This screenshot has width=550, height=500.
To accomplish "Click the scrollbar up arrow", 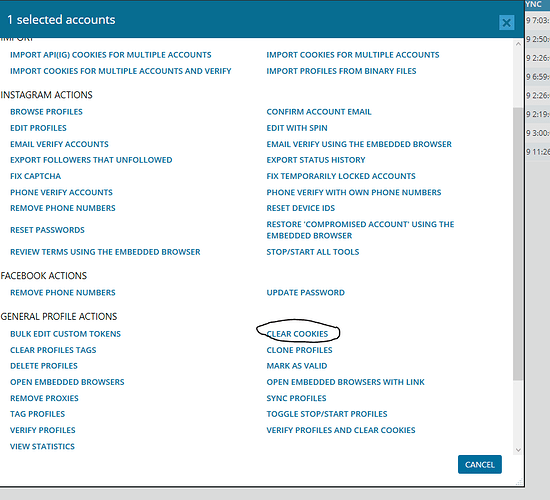I will click(518, 44).
